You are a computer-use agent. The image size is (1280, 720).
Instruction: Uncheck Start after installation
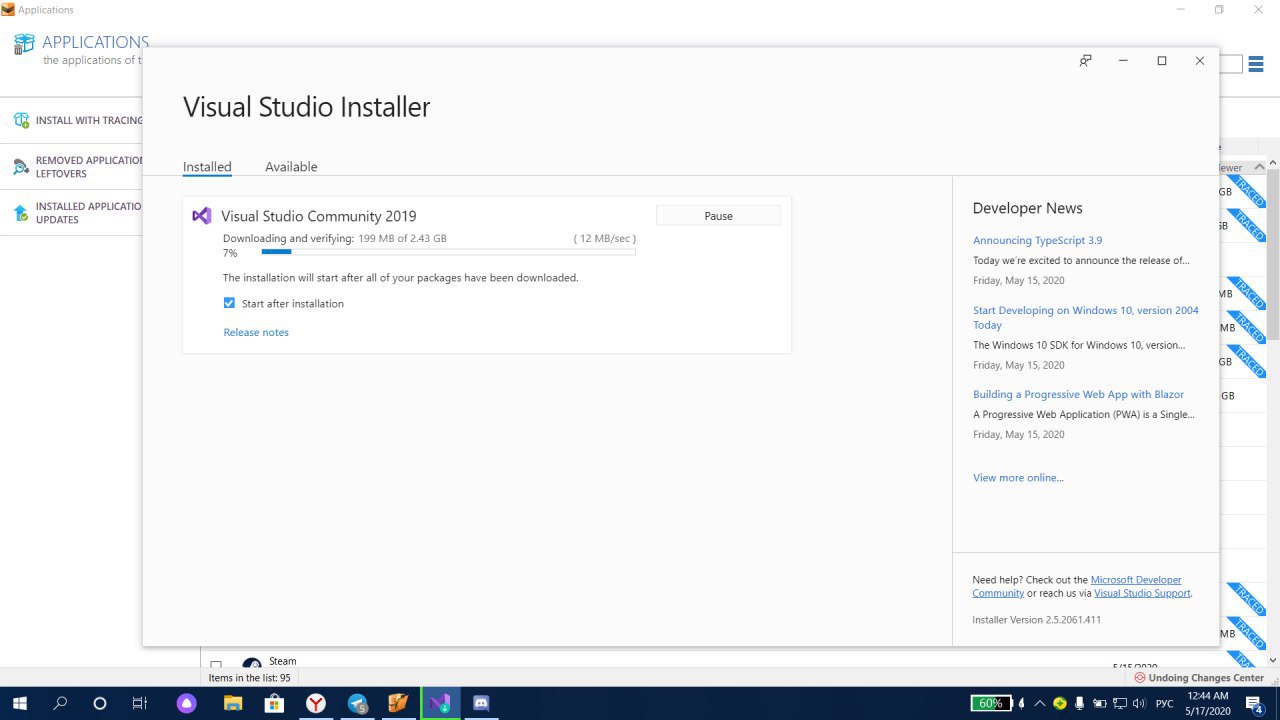(229, 303)
